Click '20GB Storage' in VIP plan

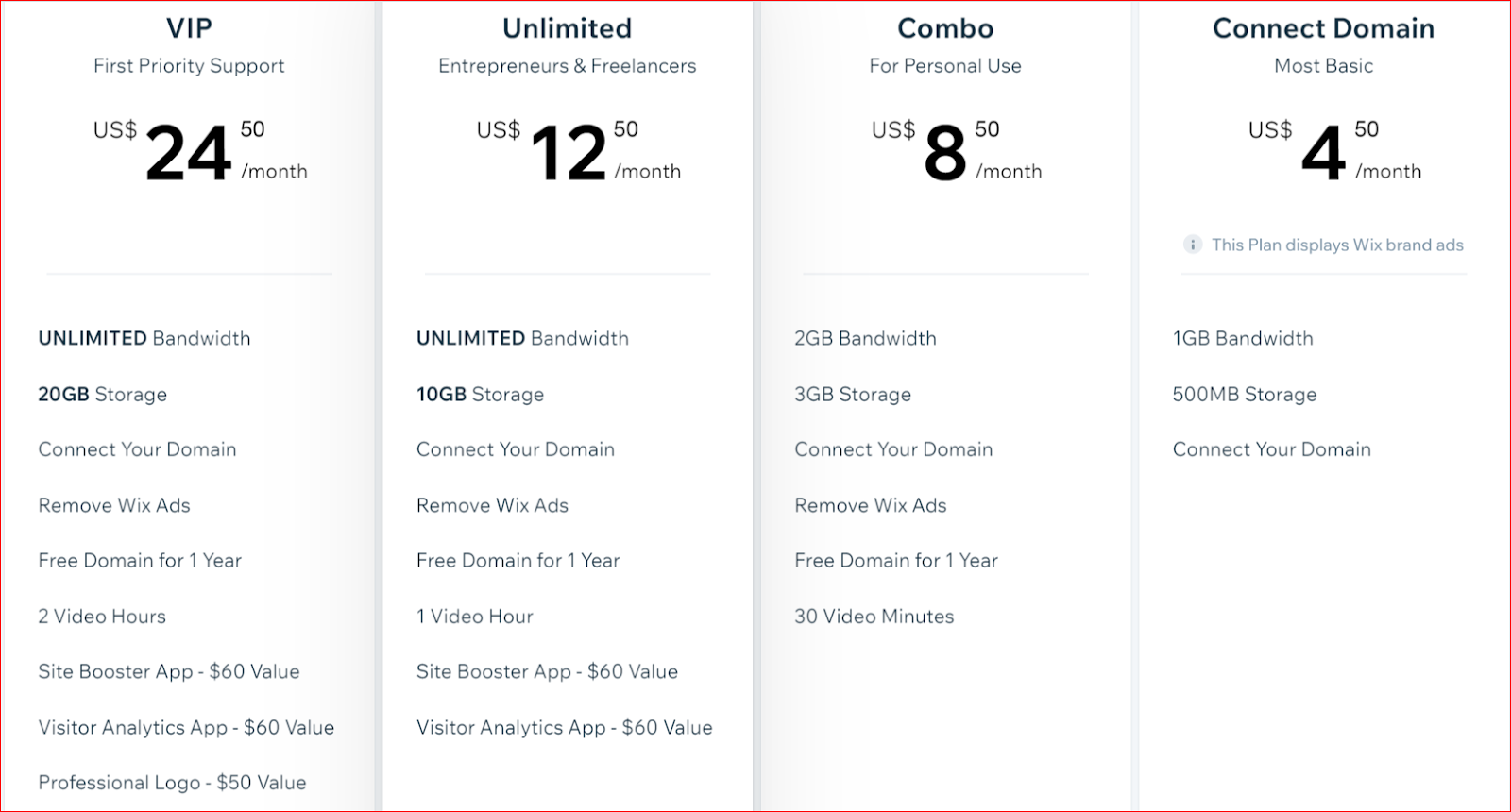tap(103, 395)
